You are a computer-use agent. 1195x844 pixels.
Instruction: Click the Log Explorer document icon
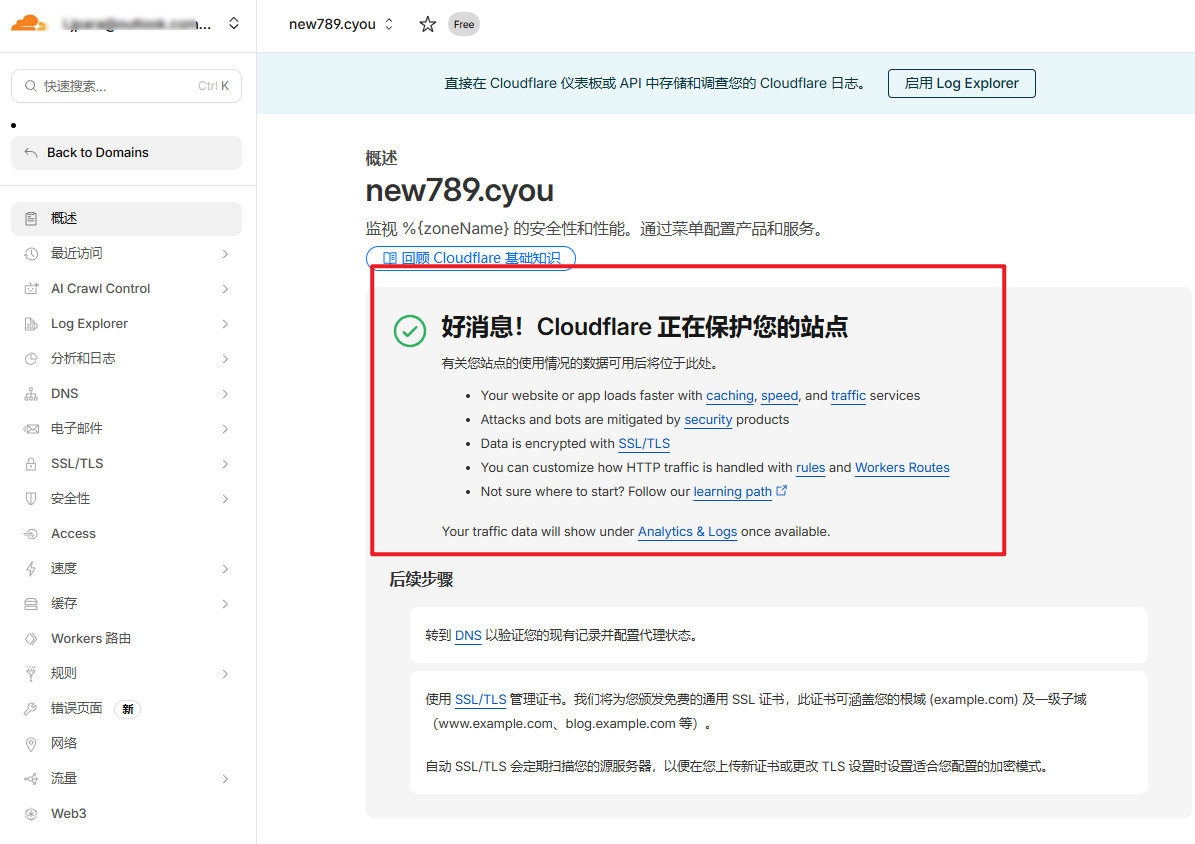[31, 324]
